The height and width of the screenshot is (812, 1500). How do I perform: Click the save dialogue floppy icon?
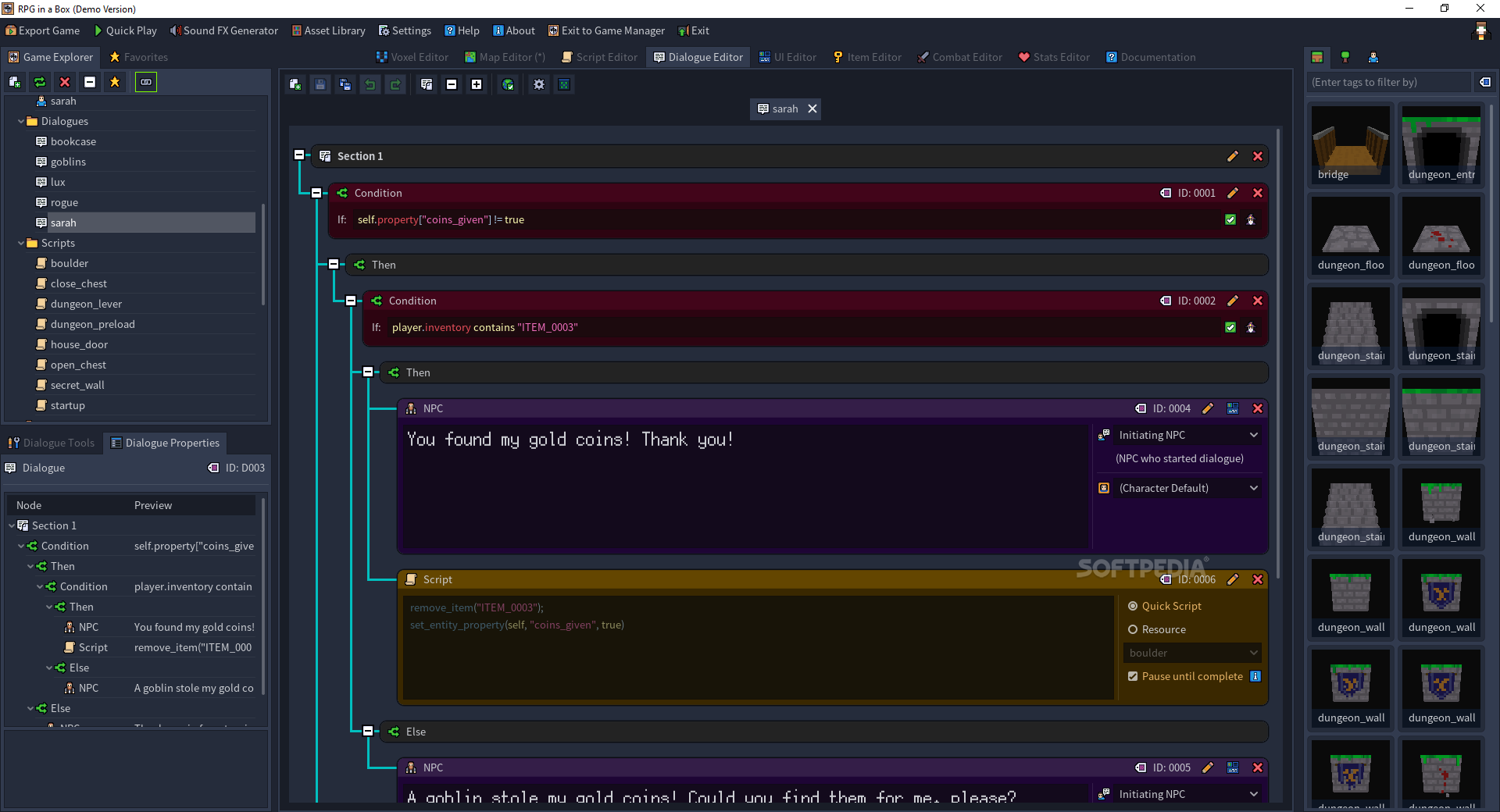click(x=320, y=84)
